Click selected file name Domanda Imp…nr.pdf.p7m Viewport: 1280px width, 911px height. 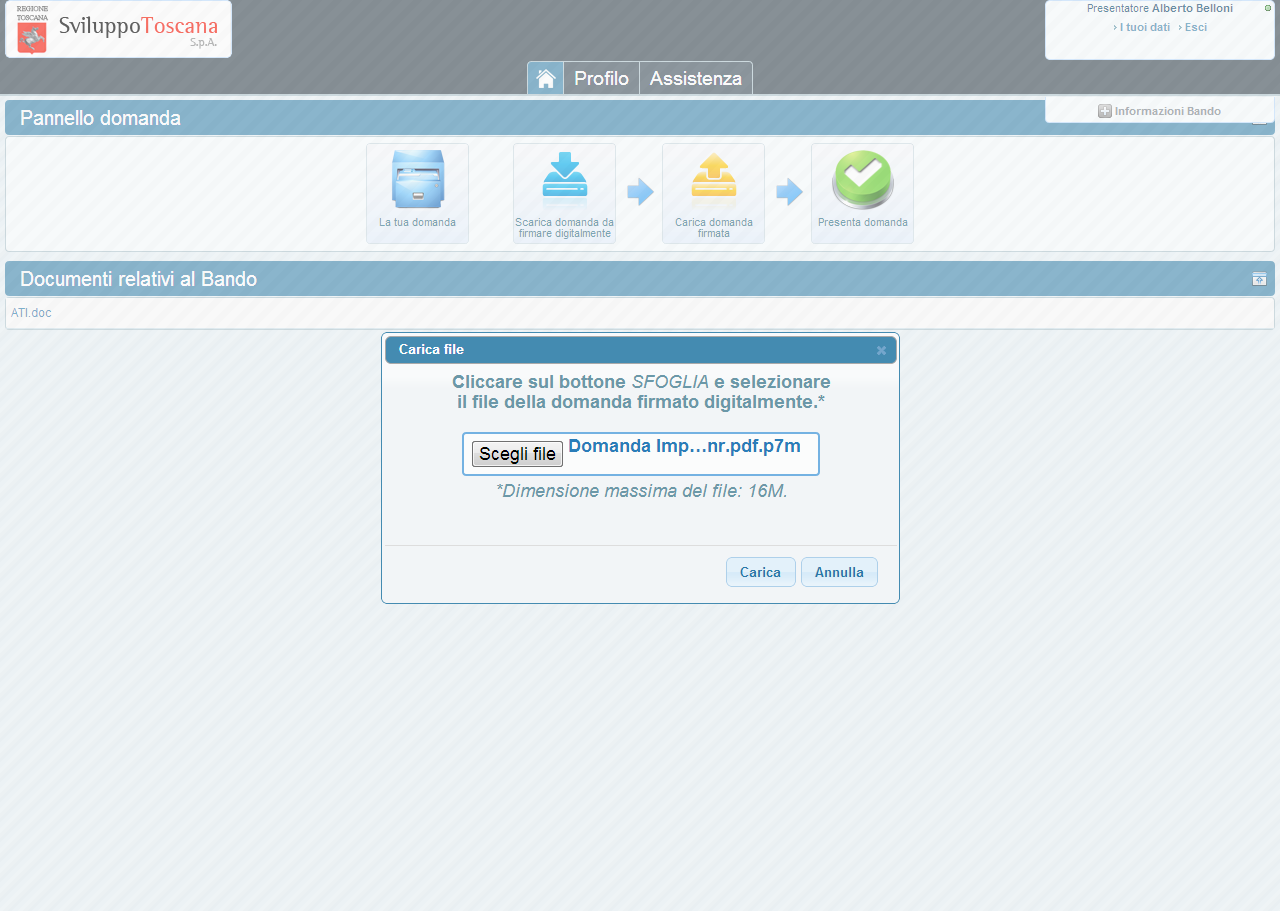[x=684, y=446]
